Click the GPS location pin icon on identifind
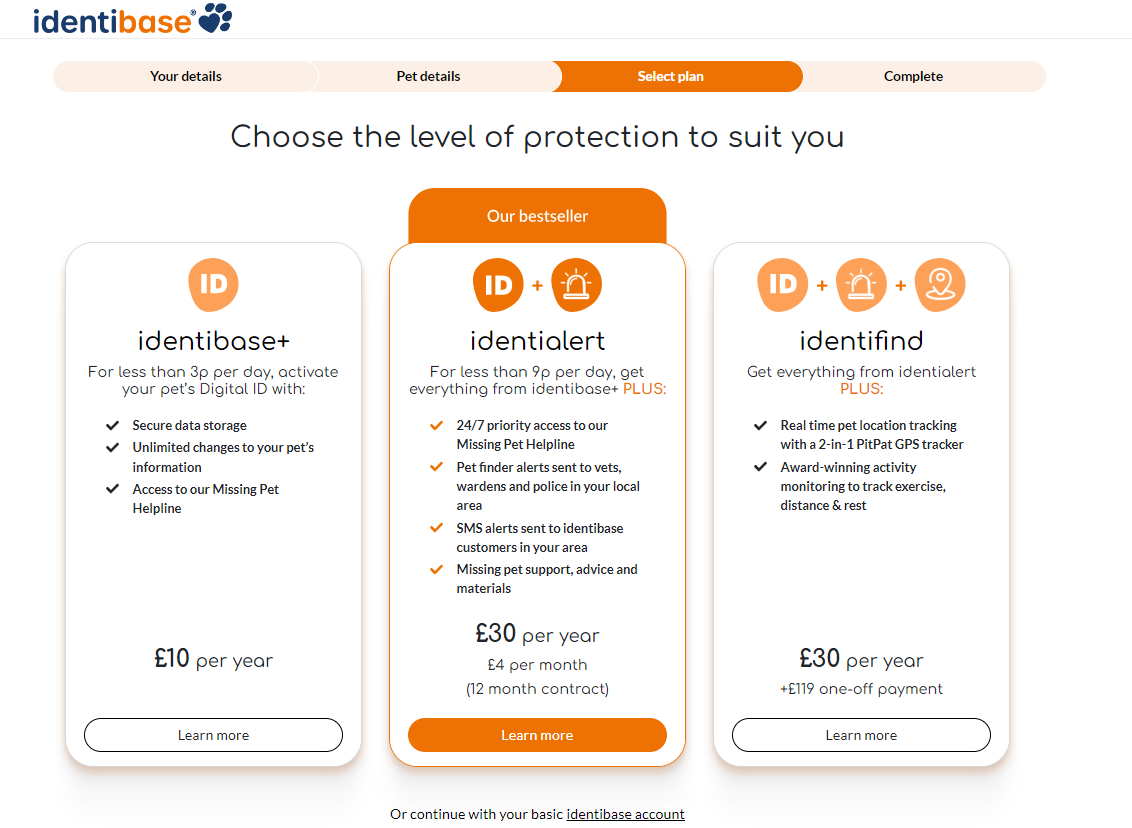1132x828 pixels. (x=940, y=284)
